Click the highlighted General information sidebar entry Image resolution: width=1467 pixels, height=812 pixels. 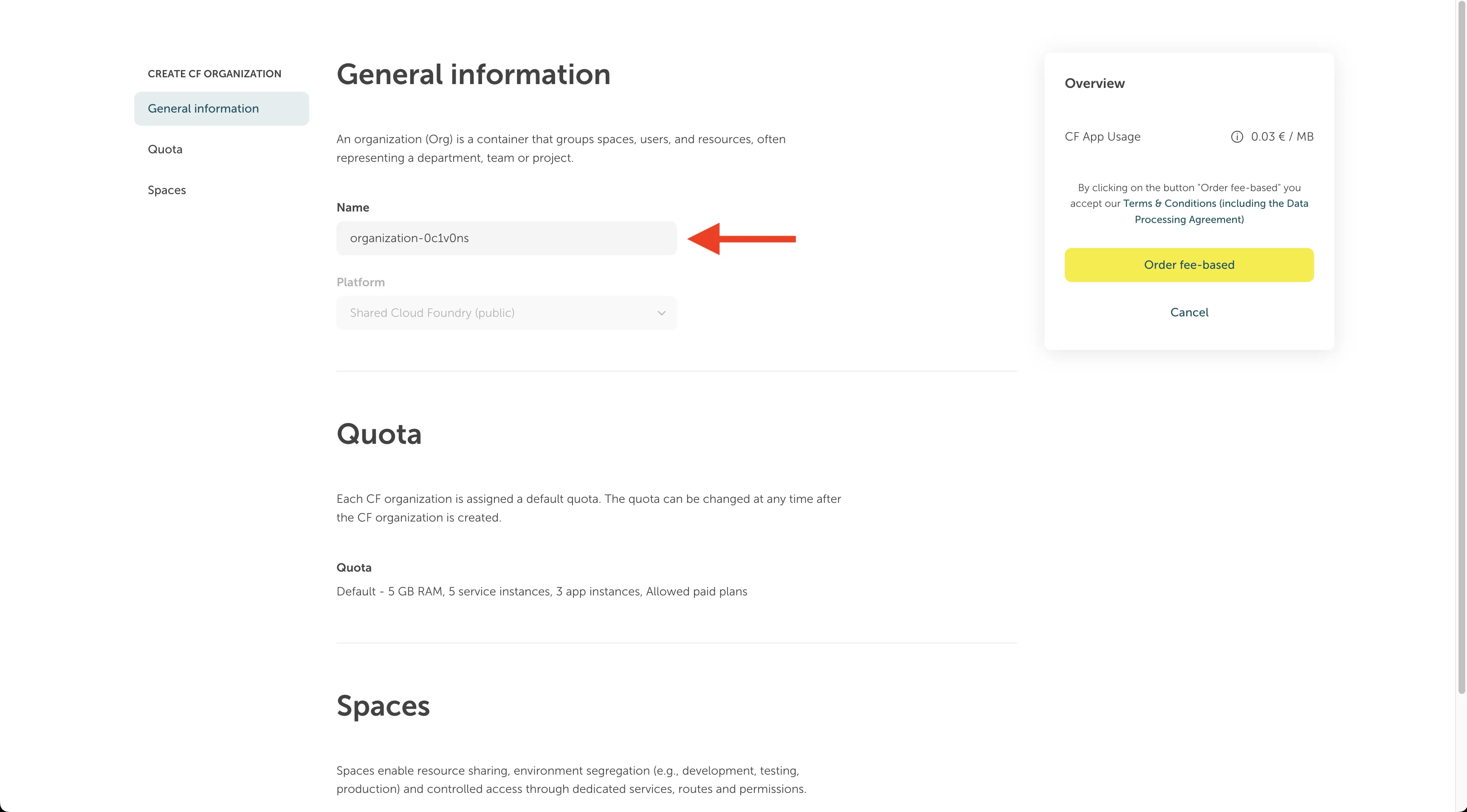[203, 108]
